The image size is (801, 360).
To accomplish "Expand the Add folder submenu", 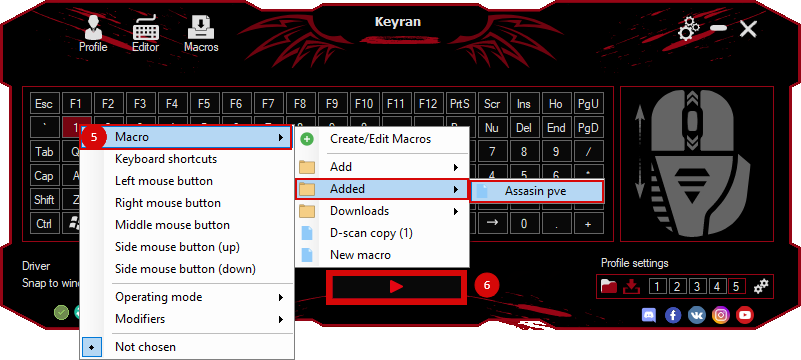I will coord(455,167).
